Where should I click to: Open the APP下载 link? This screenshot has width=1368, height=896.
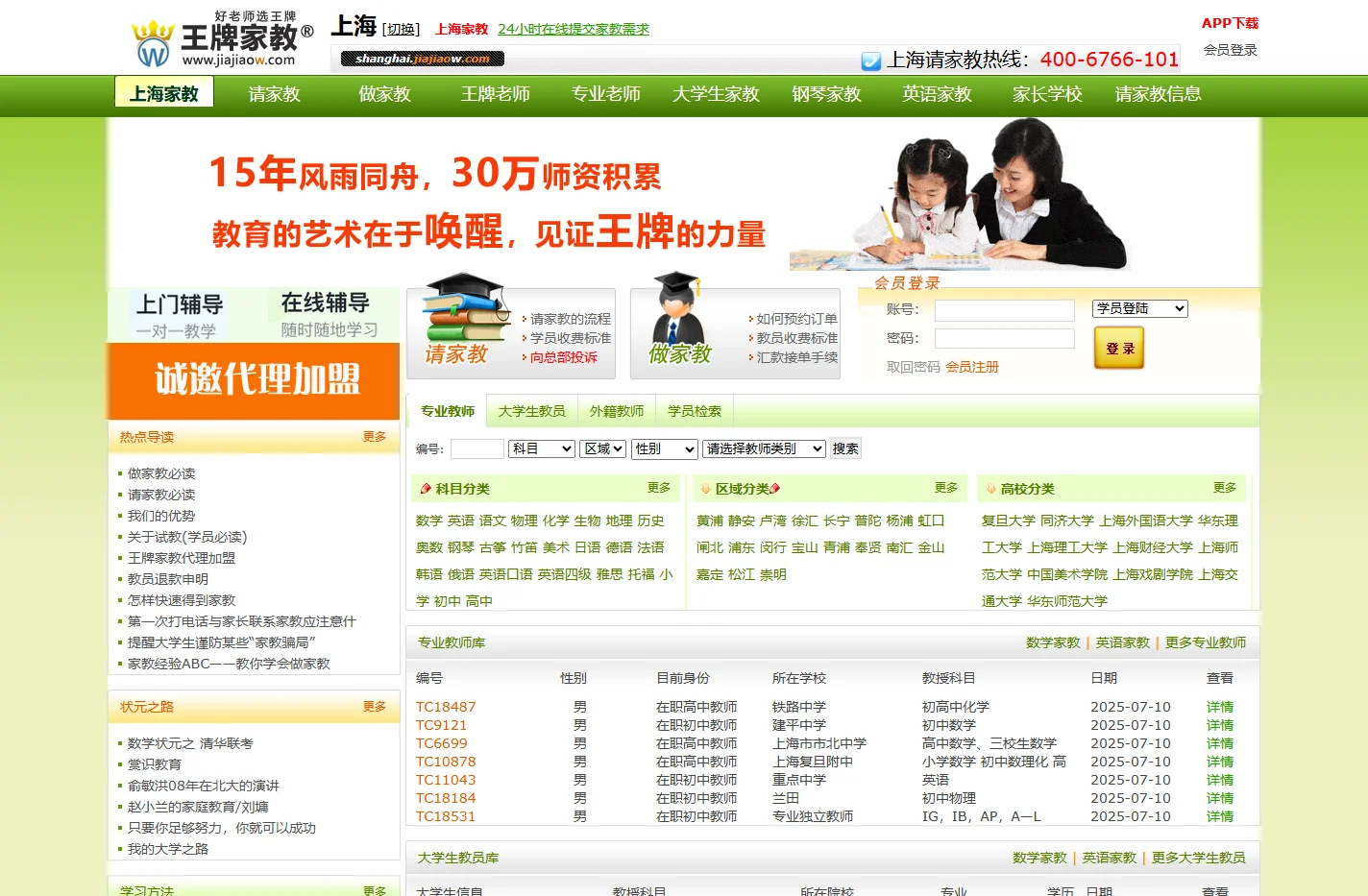click(1230, 23)
